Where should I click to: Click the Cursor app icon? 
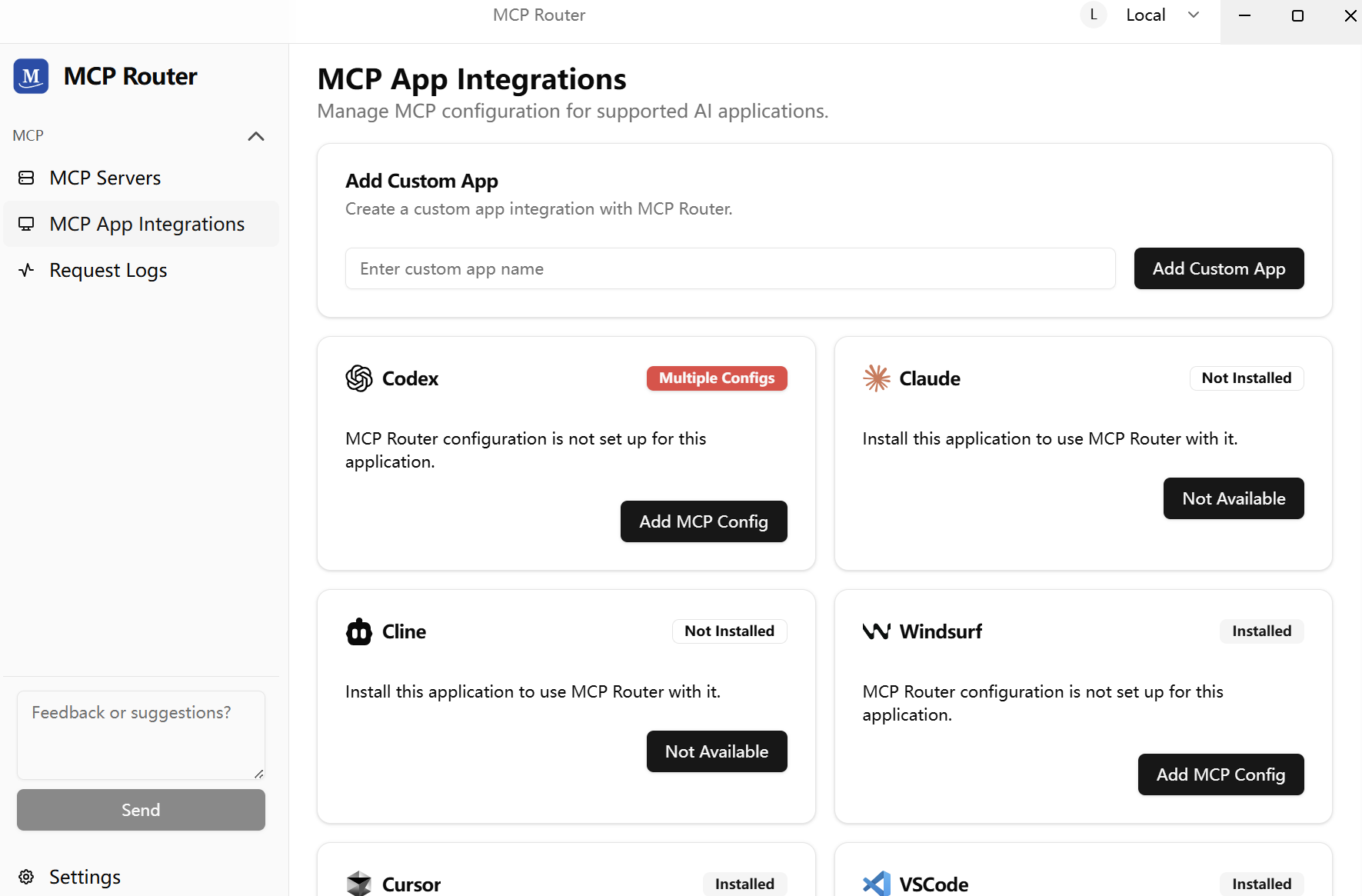tap(358, 884)
